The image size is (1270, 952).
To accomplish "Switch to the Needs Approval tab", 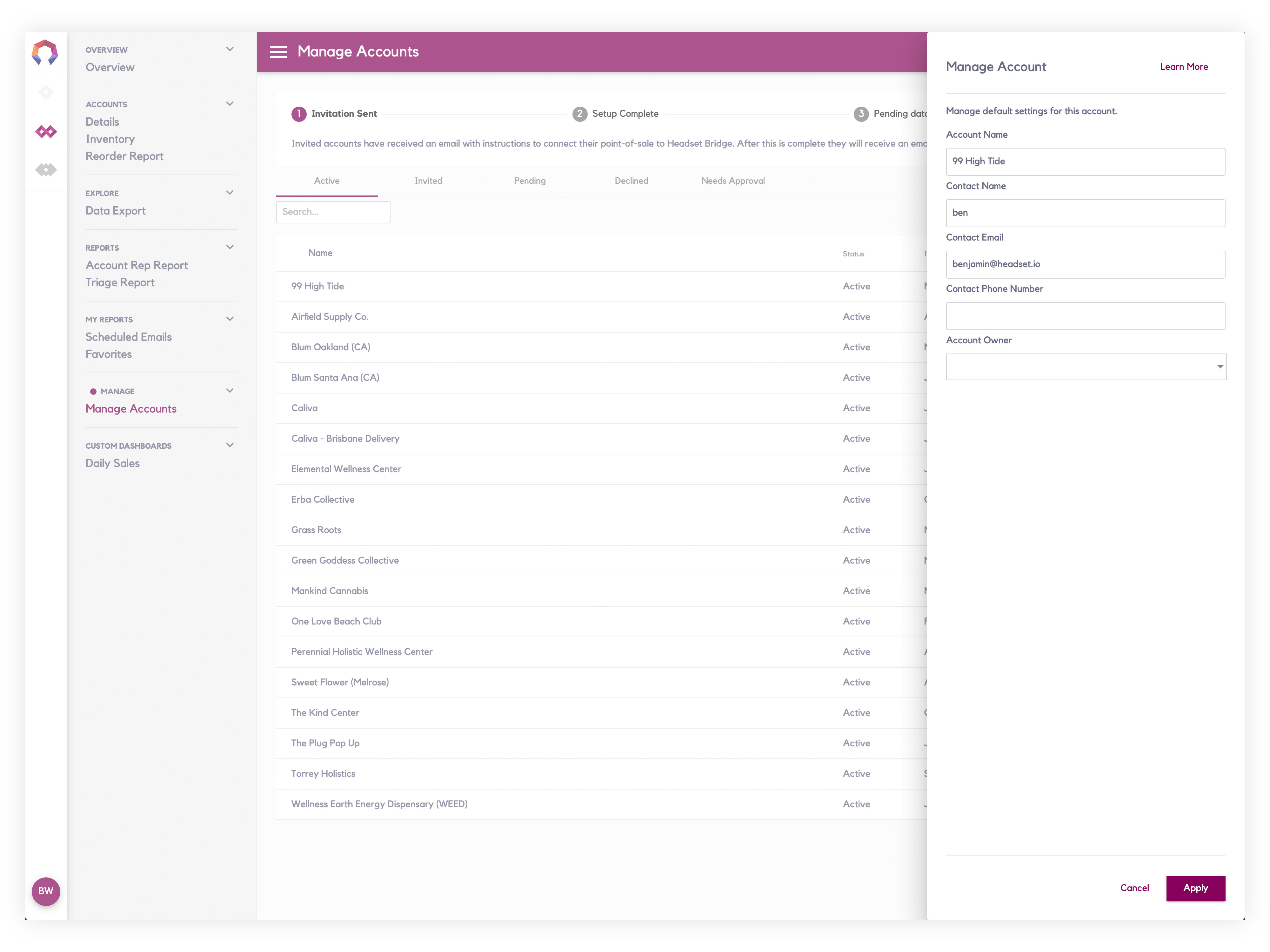I will pos(733,181).
